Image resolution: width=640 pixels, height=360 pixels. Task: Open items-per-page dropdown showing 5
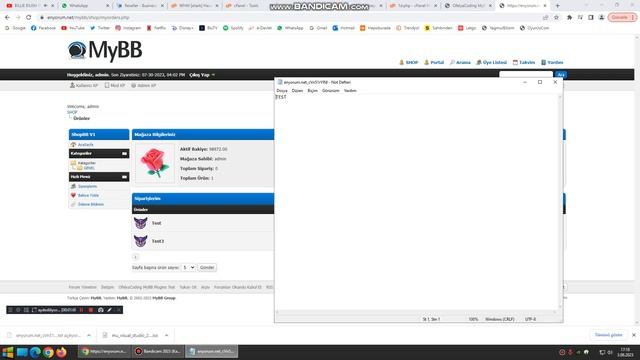pos(188,267)
